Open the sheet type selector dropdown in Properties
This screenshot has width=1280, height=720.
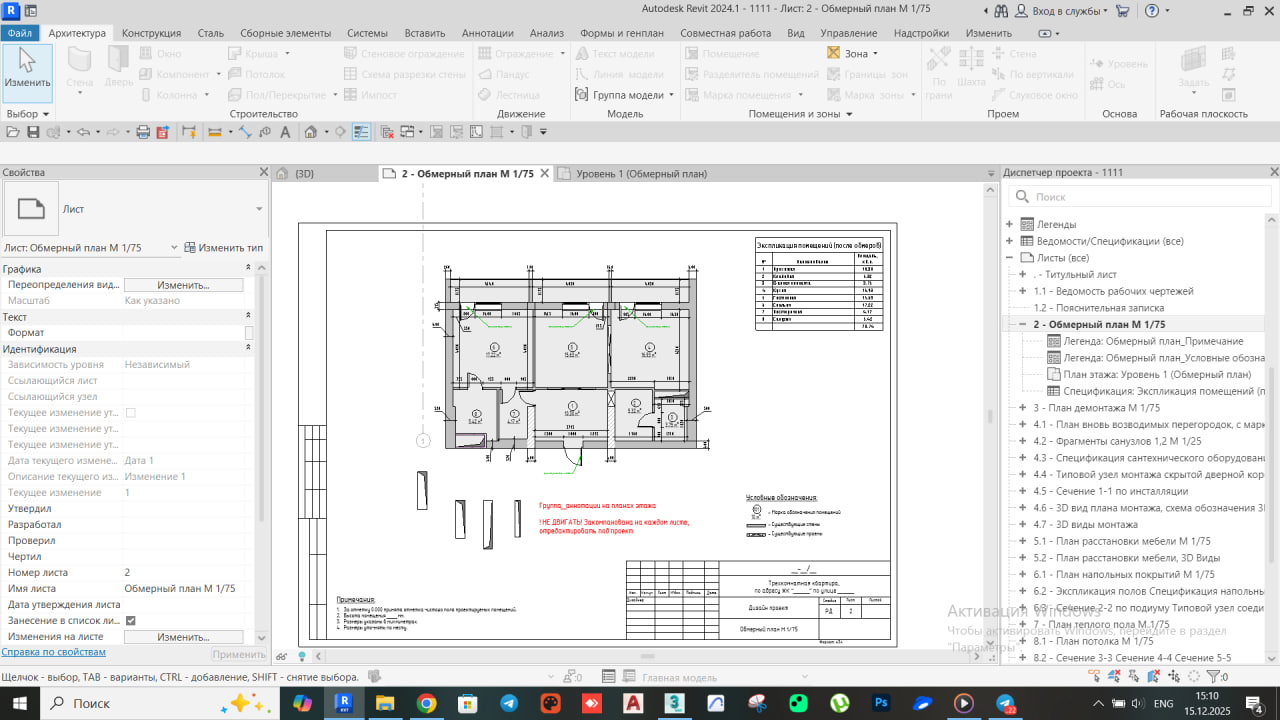coord(259,209)
